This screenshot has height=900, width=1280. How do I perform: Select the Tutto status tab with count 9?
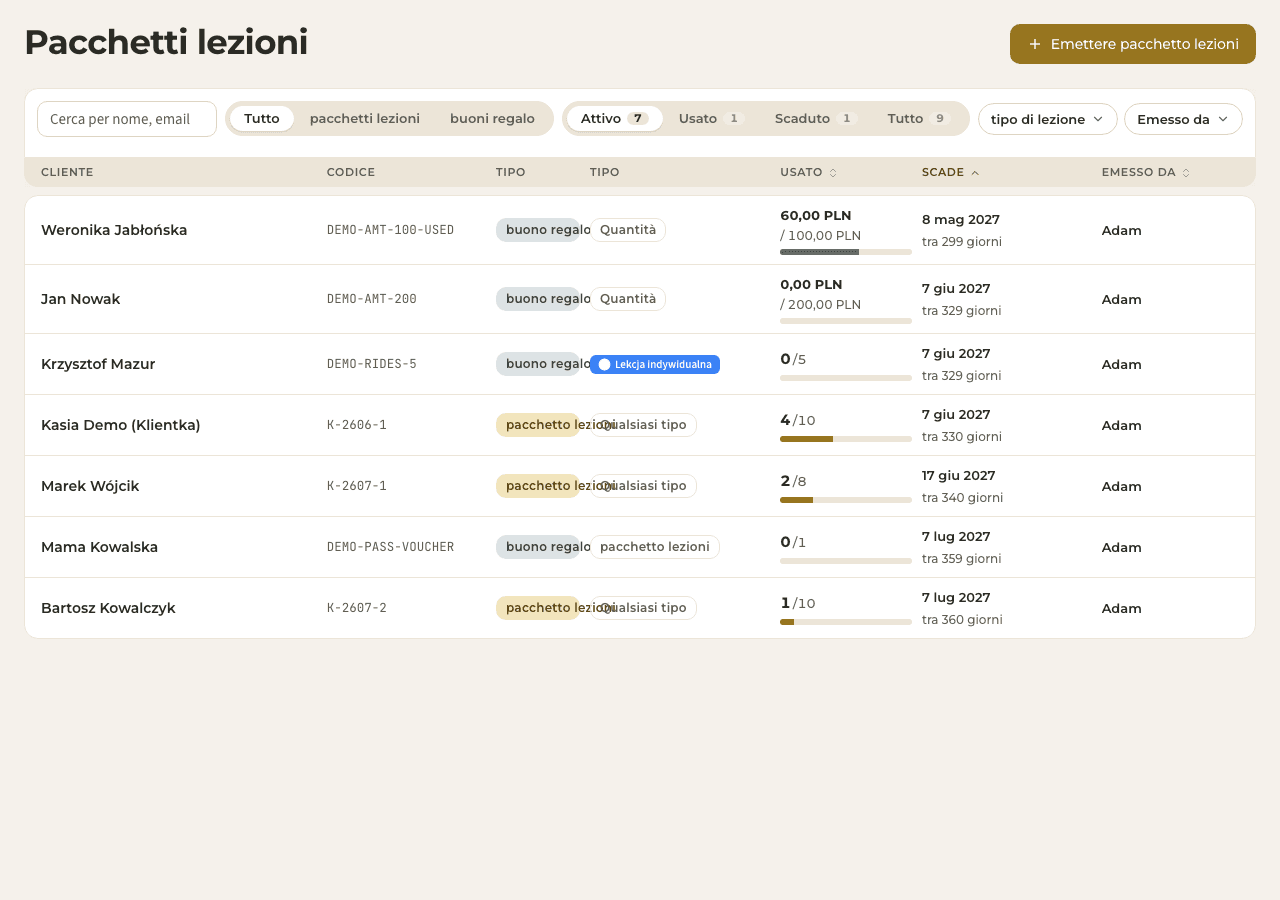918,118
